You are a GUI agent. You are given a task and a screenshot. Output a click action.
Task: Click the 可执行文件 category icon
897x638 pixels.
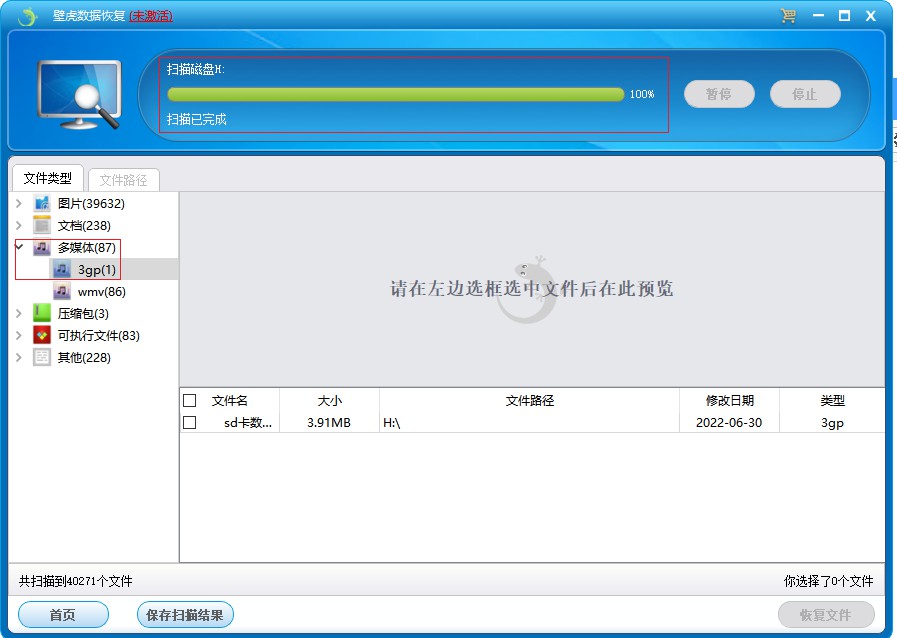[42, 335]
